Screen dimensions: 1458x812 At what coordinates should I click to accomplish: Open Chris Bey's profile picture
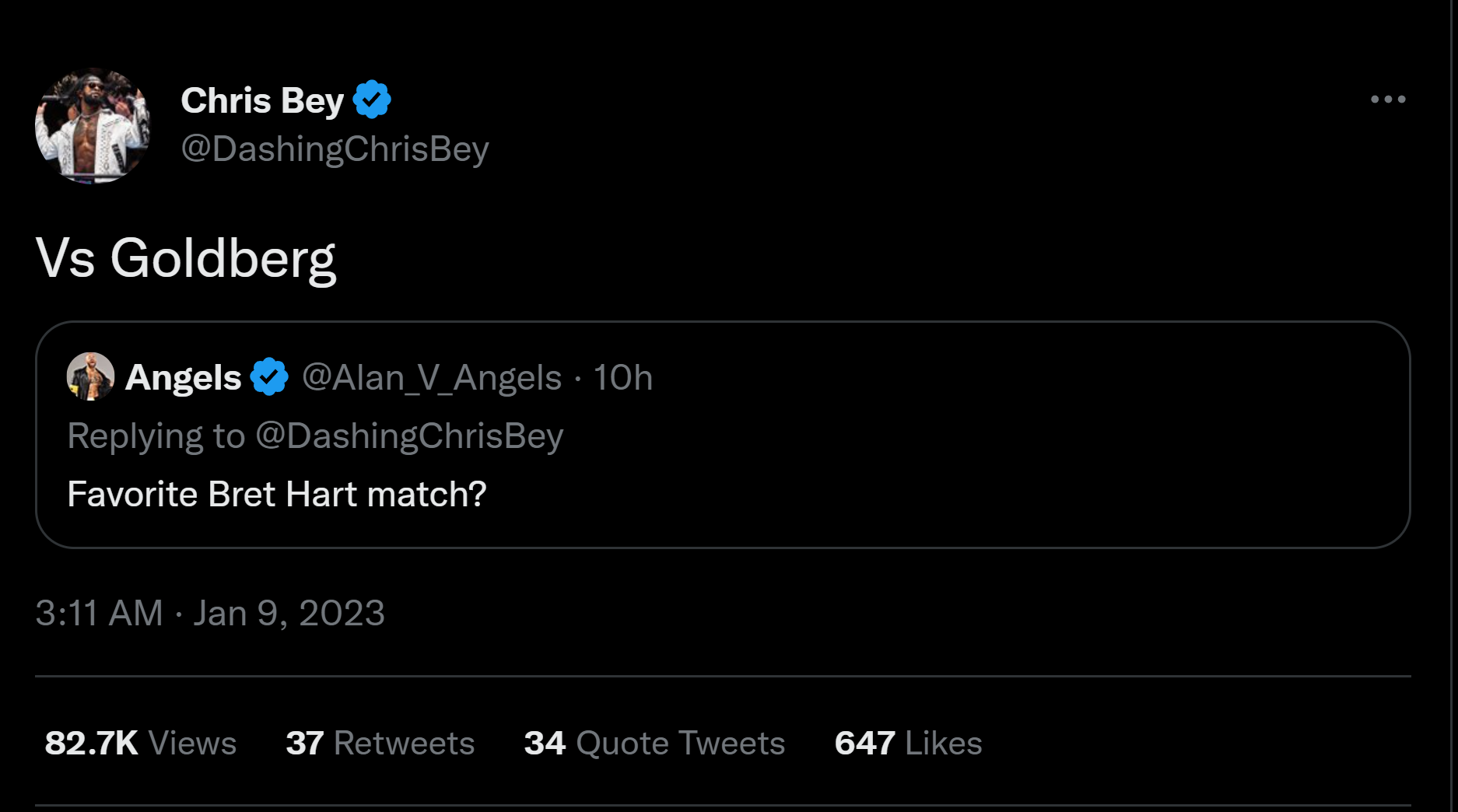[x=93, y=126]
